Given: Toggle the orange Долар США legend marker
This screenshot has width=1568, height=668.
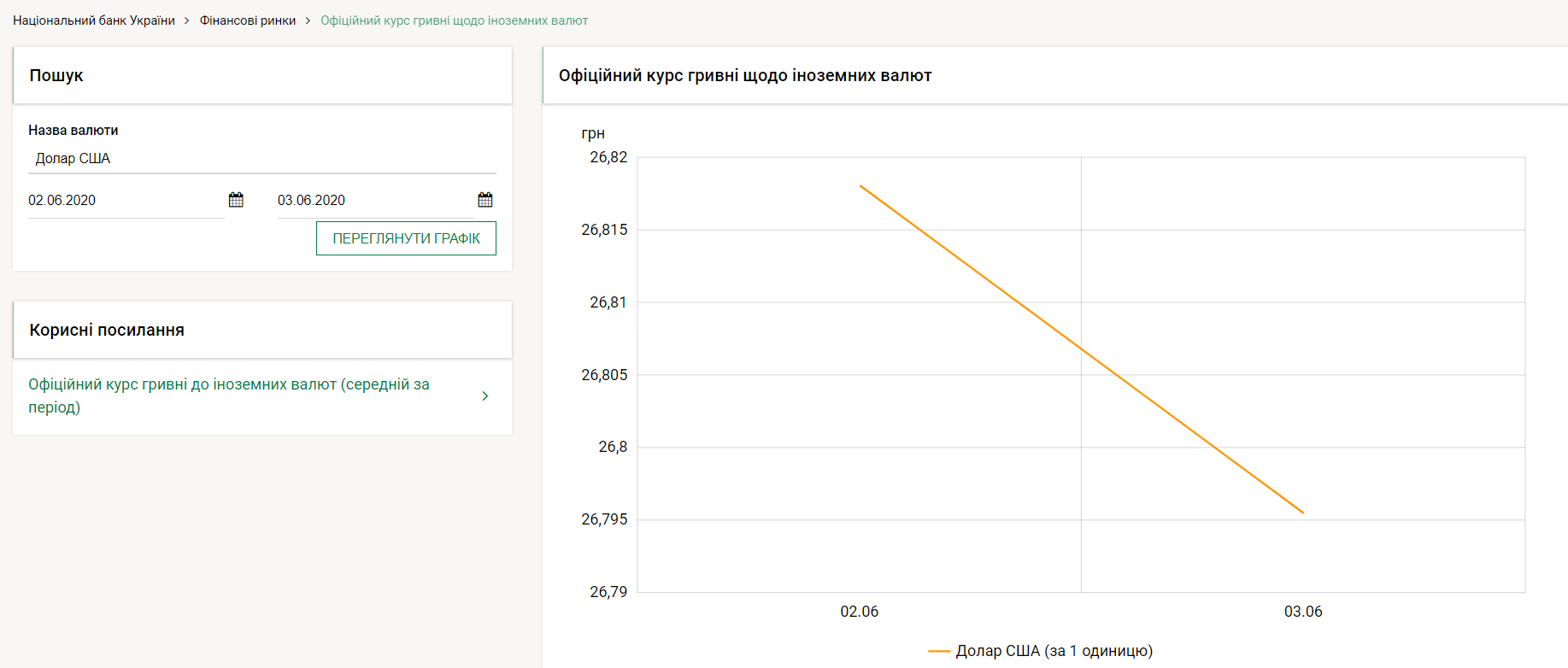Looking at the screenshot, I should 939,651.
